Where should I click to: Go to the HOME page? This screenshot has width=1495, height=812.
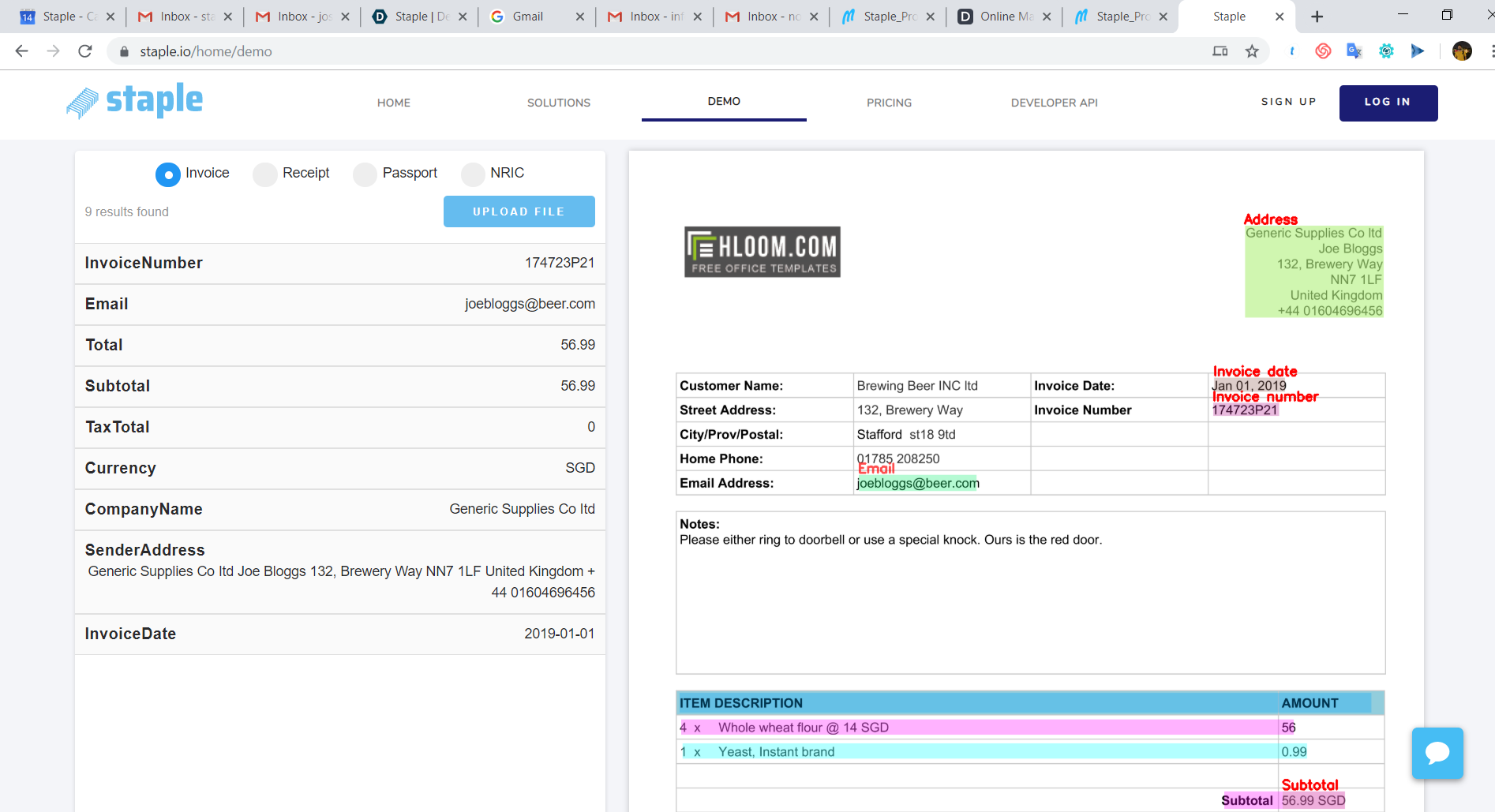394,103
